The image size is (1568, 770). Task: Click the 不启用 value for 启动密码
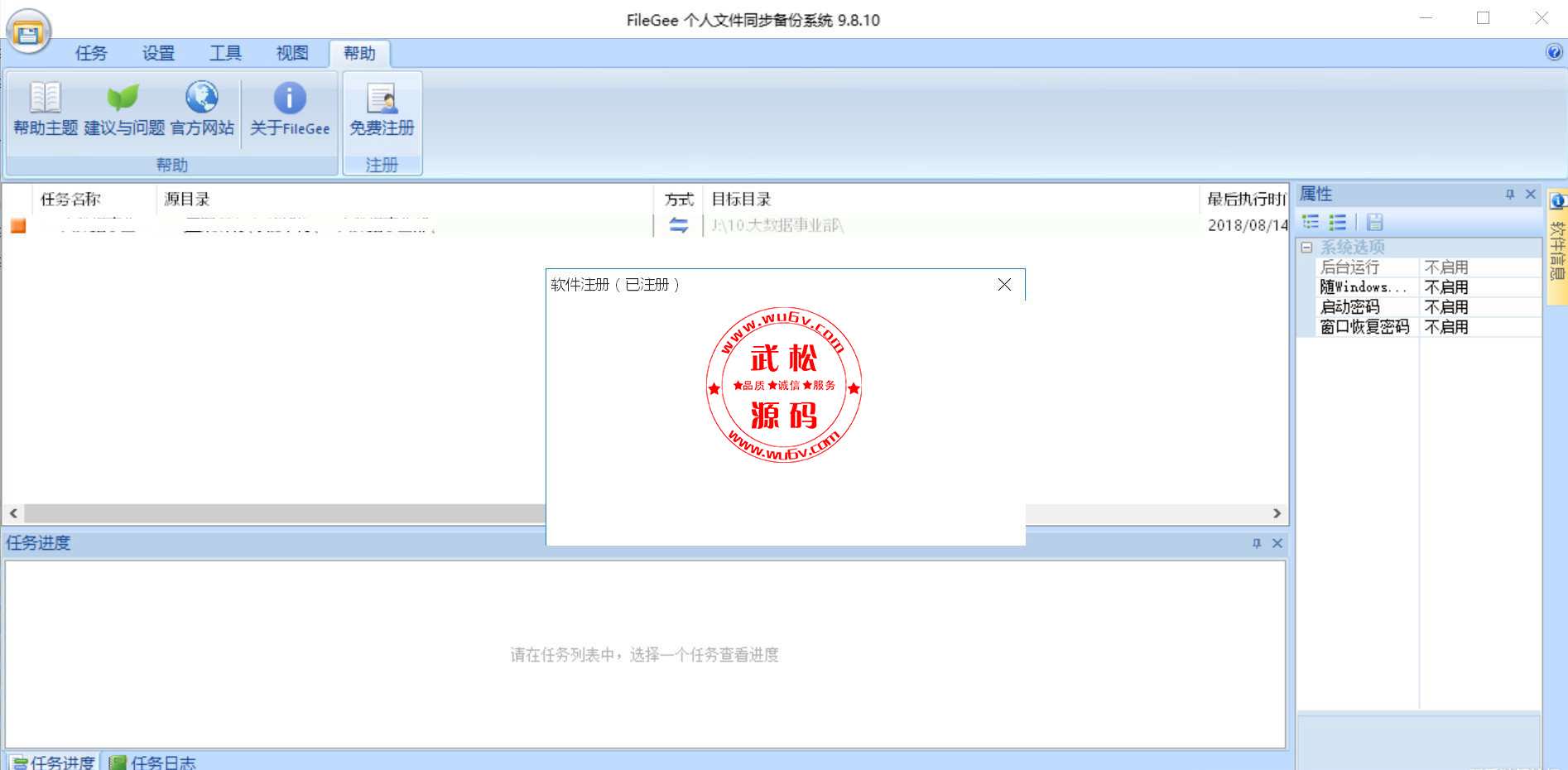click(x=1446, y=307)
